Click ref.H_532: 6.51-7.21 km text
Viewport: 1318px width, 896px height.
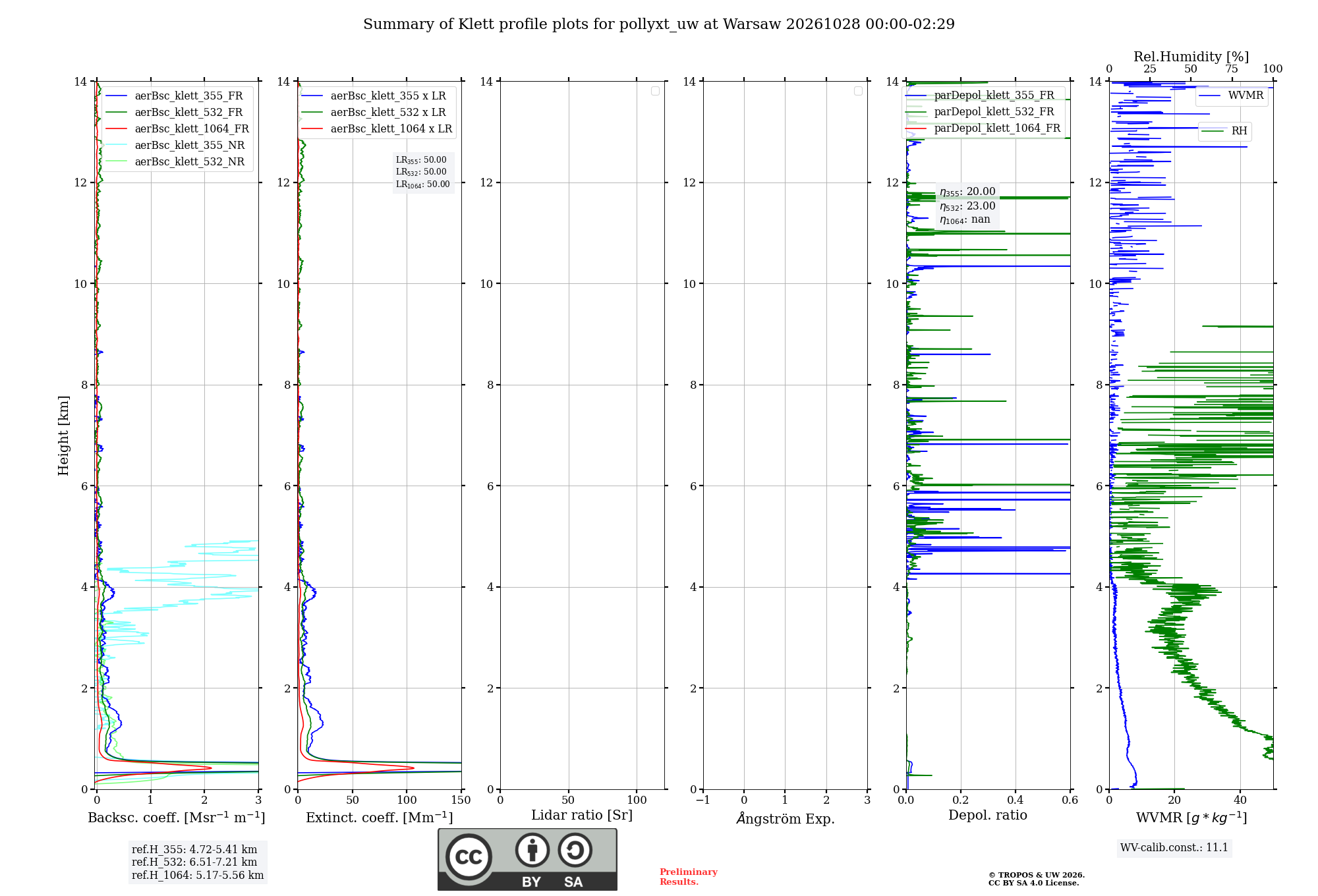194,862
